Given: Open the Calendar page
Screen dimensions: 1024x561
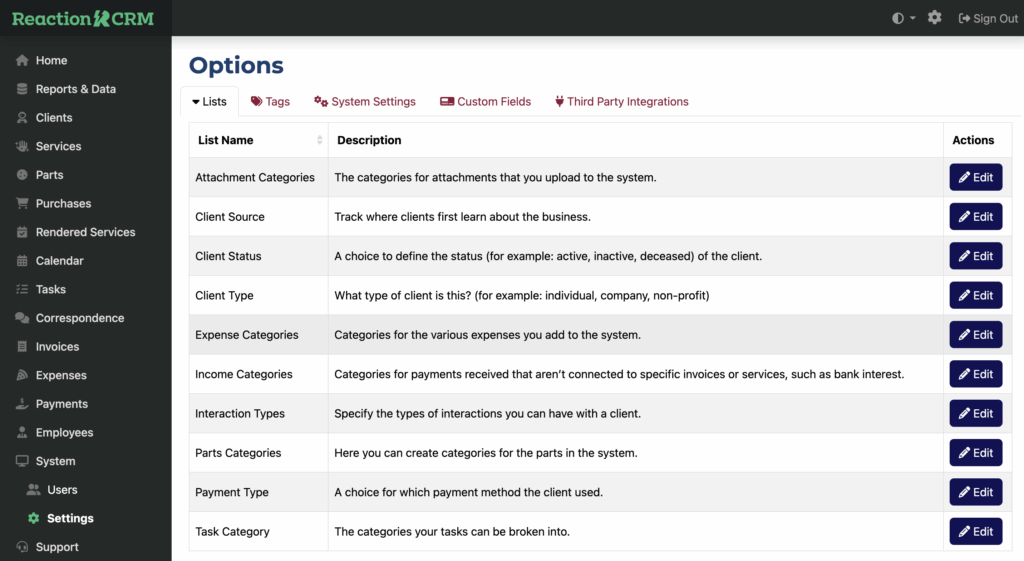Looking at the screenshot, I should tap(59, 260).
